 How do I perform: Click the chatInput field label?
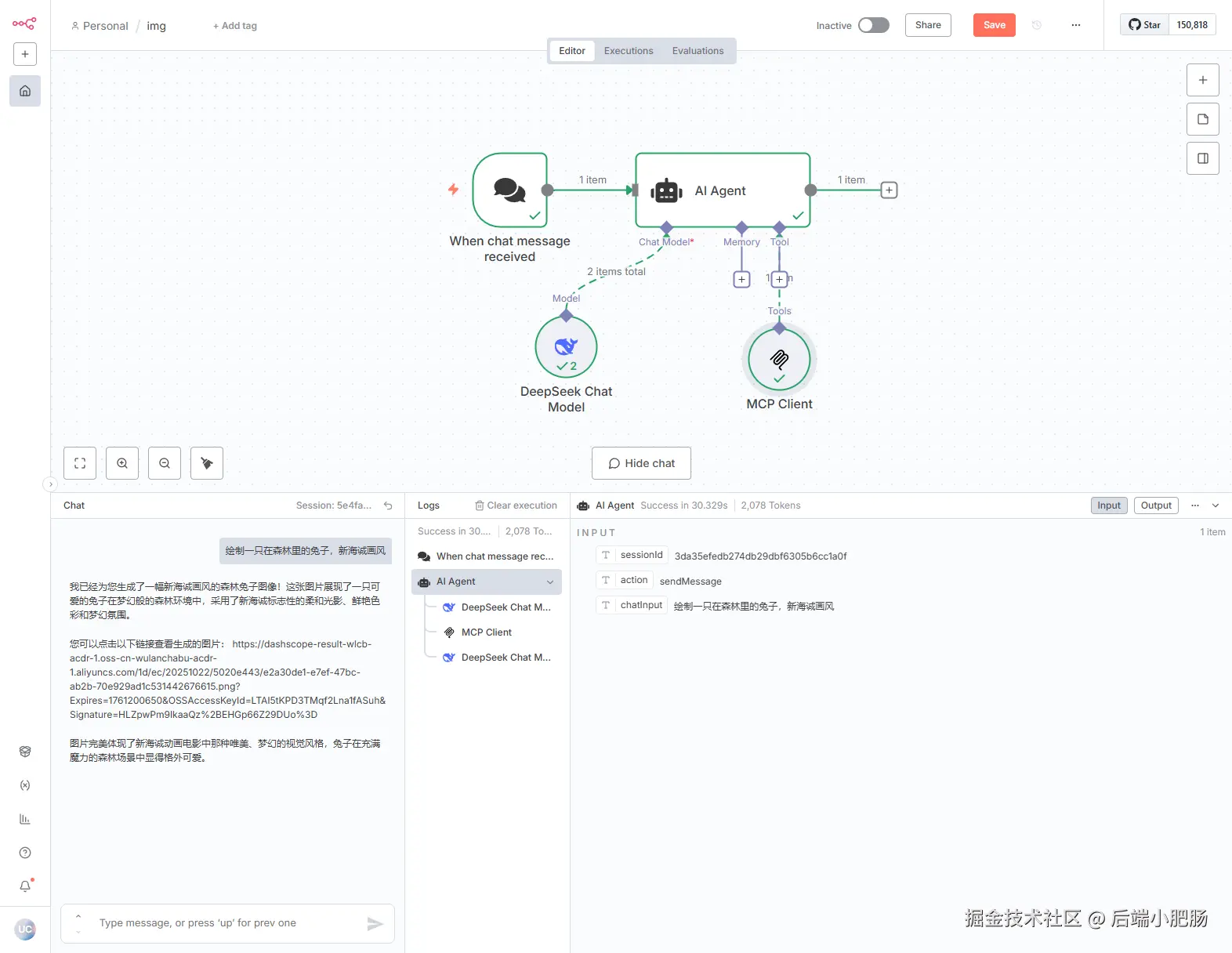(641, 605)
